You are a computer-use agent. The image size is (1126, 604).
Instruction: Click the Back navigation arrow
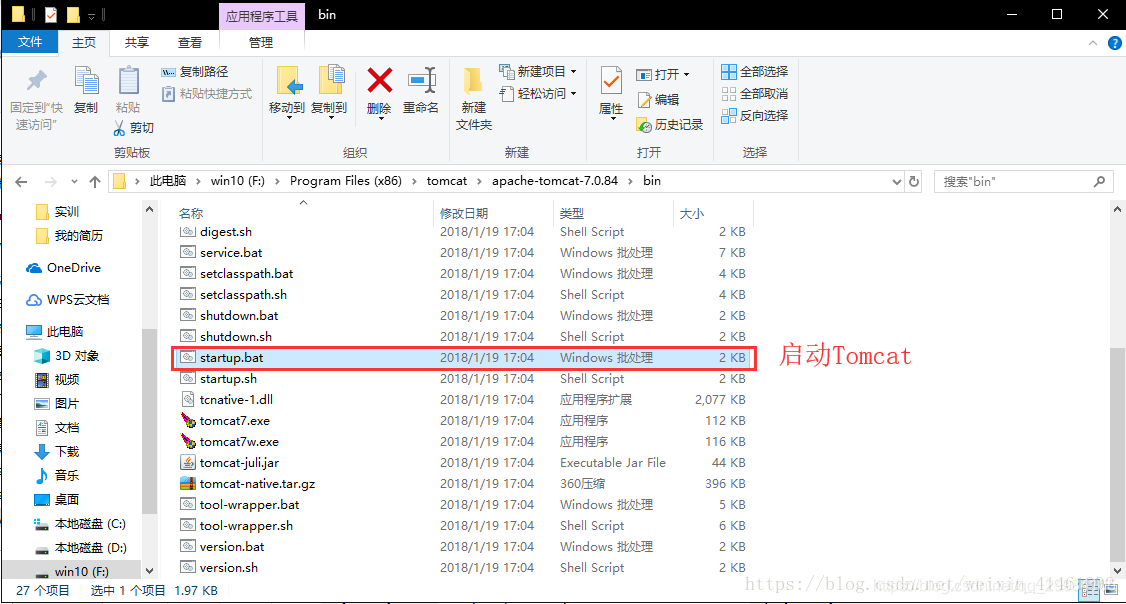[21, 182]
